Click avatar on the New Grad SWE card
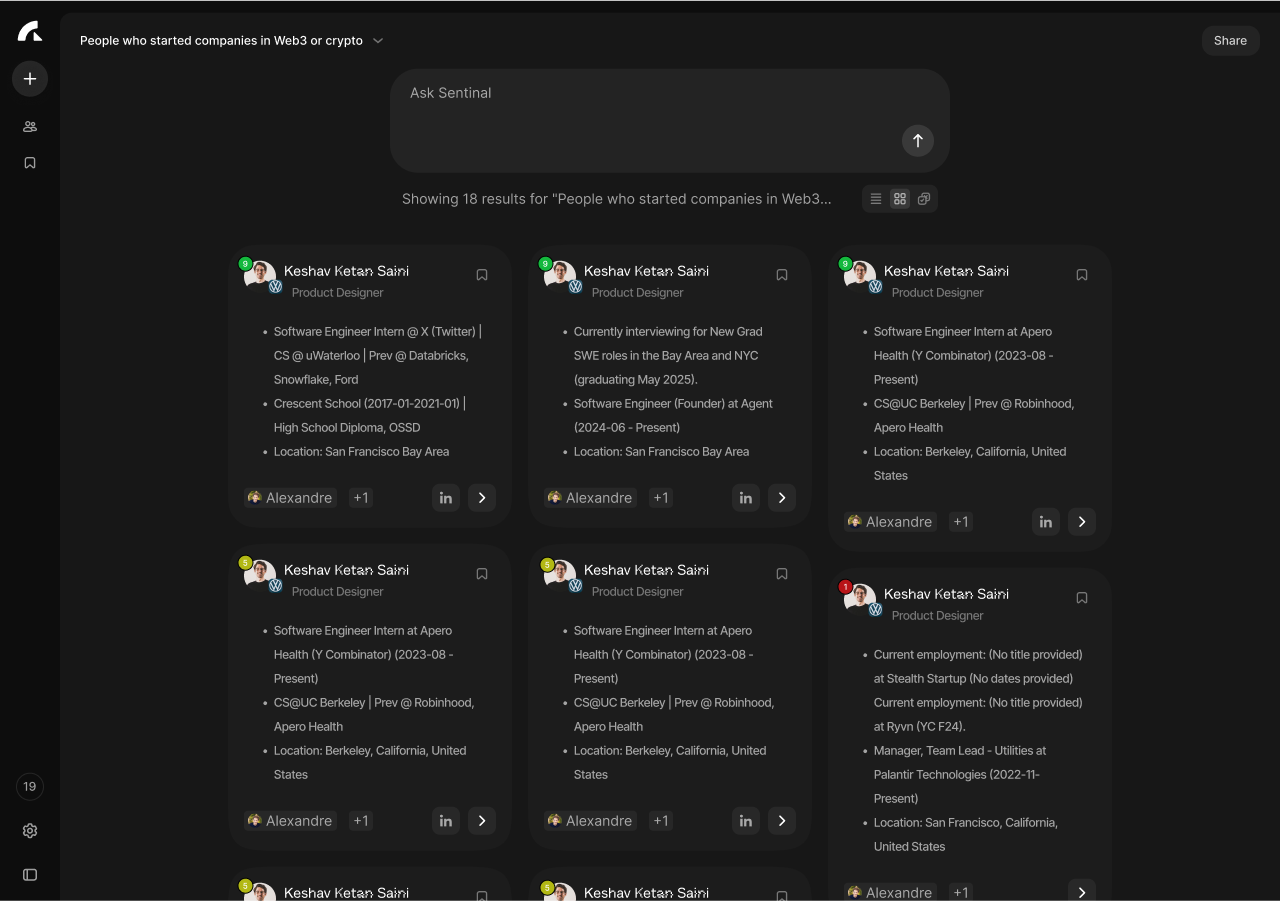This screenshot has width=1280, height=901. pos(560,276)
